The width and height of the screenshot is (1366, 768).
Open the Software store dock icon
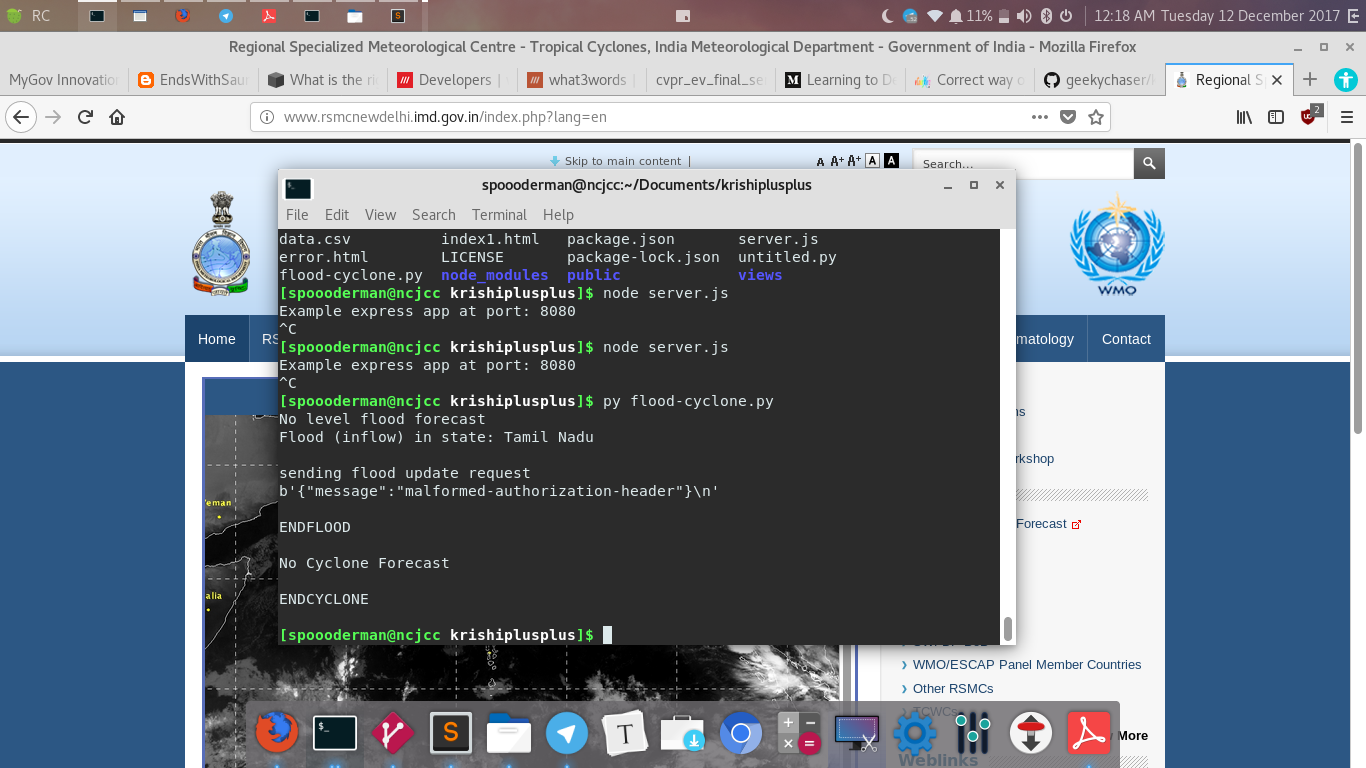tap(683, 735)
